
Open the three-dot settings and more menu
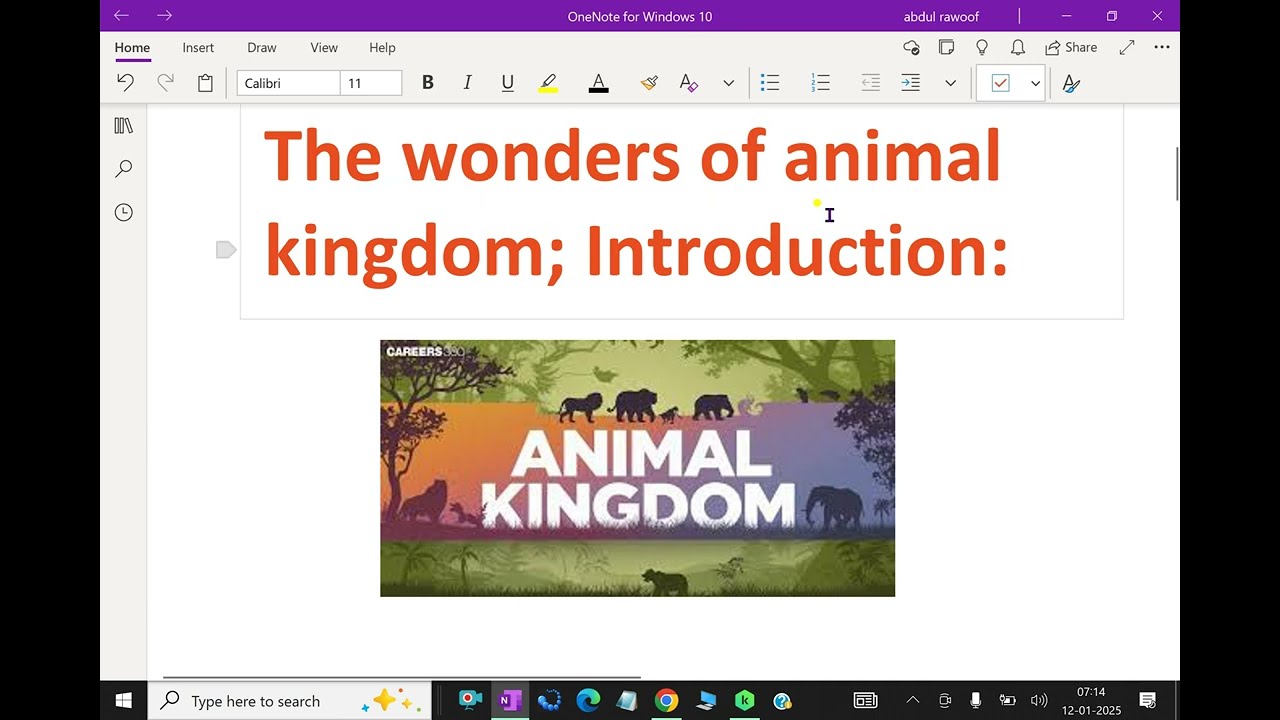(x=1162, y=47)
